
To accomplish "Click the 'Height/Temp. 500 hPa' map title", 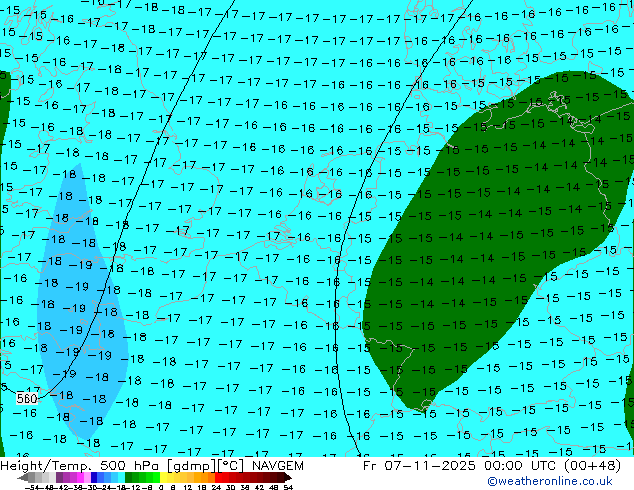I will [x=81, y=466].
